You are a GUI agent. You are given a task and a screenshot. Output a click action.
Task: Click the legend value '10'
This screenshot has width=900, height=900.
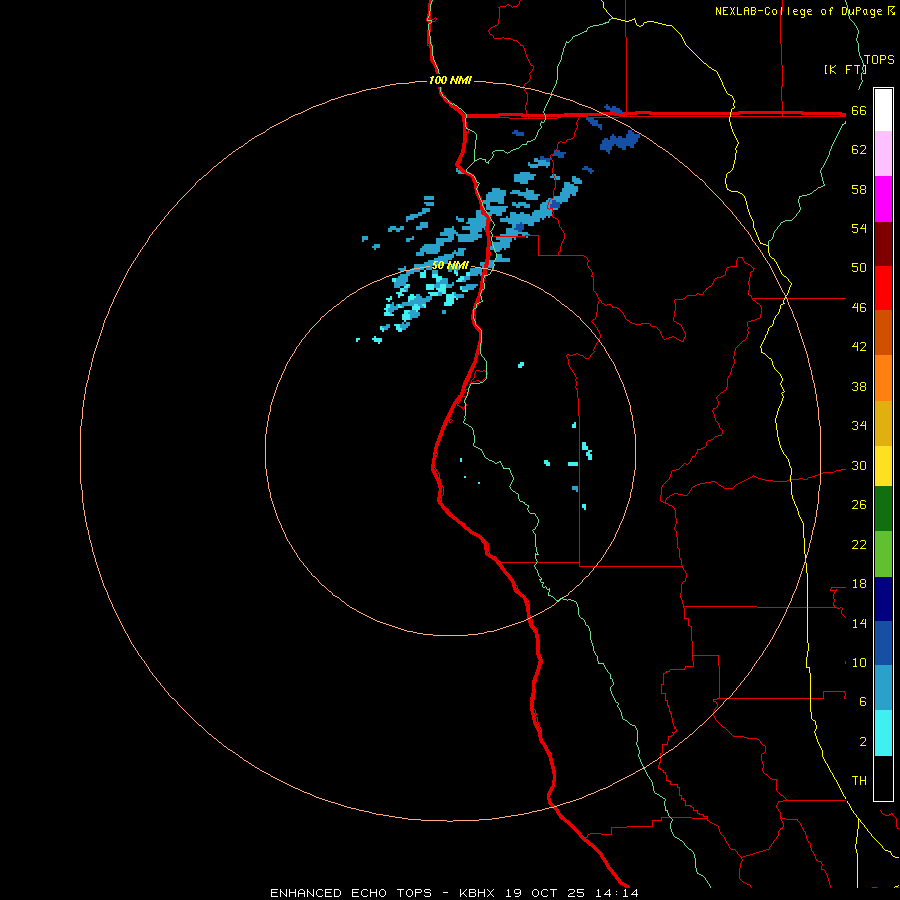pyautogui.click(x=859, y=663)
